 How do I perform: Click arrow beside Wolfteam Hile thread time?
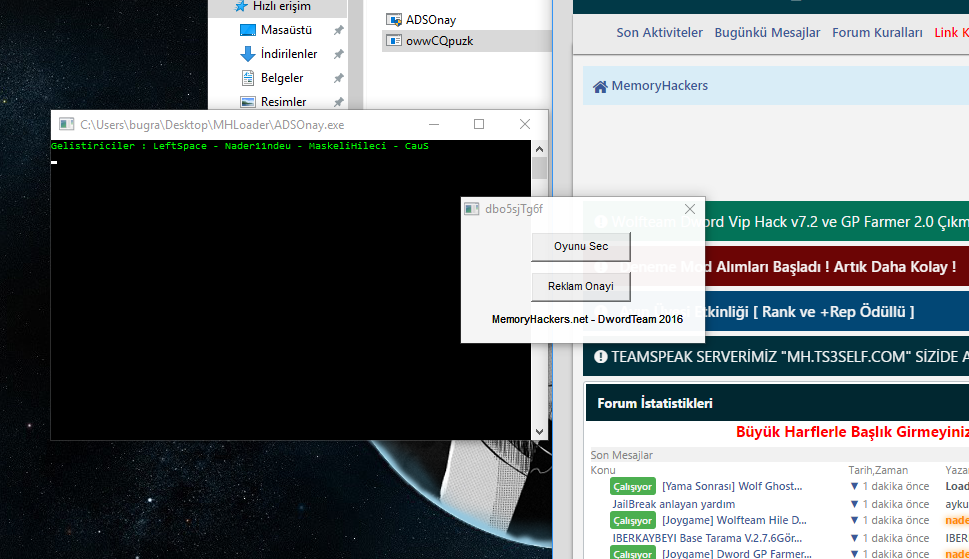pos(855,521)
